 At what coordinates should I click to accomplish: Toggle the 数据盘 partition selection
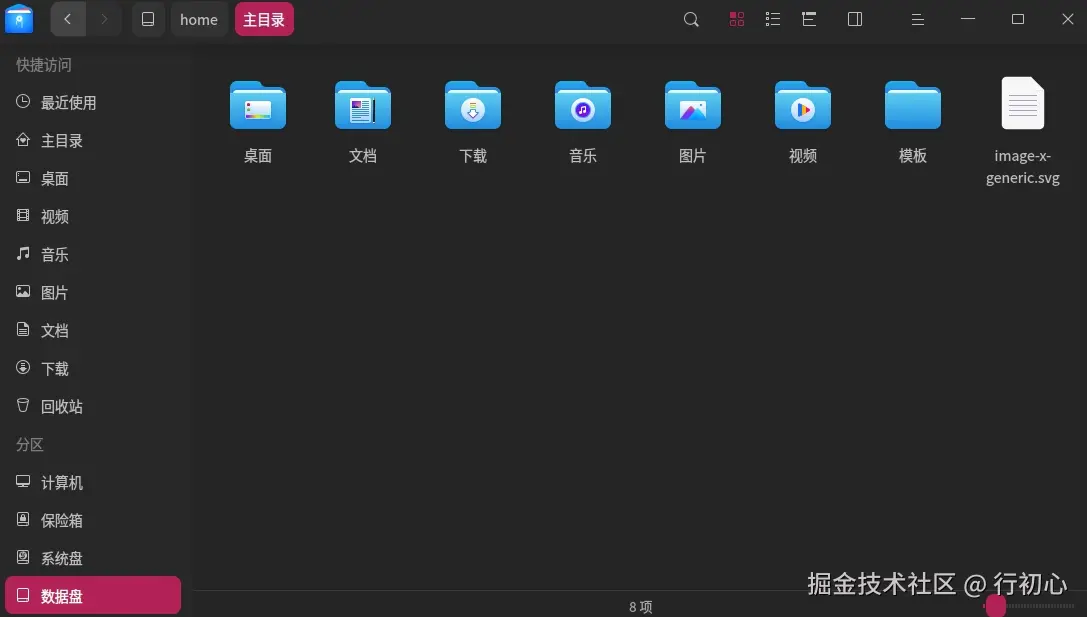(x=62, y=595)
